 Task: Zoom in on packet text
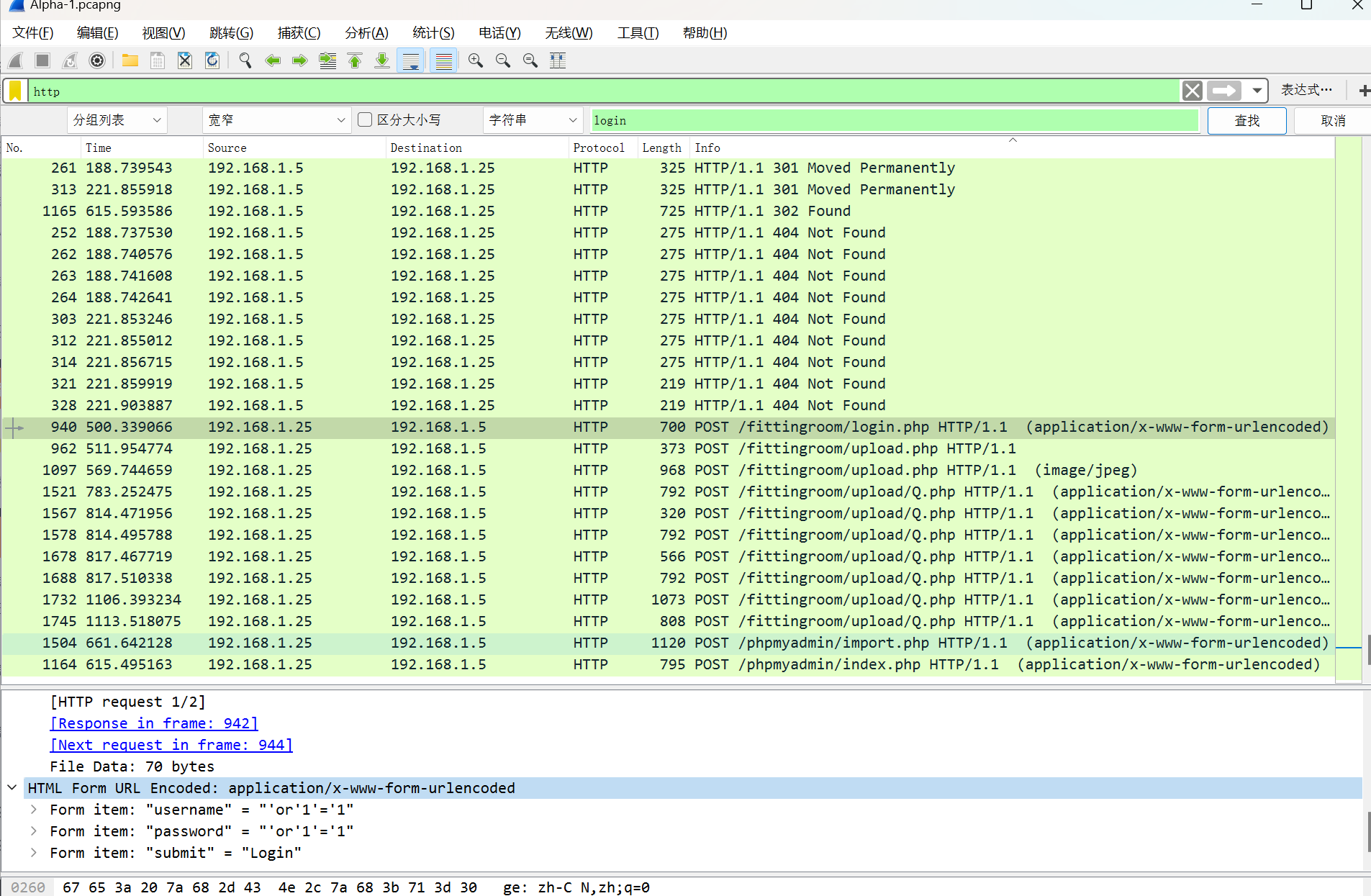[476, 60]
